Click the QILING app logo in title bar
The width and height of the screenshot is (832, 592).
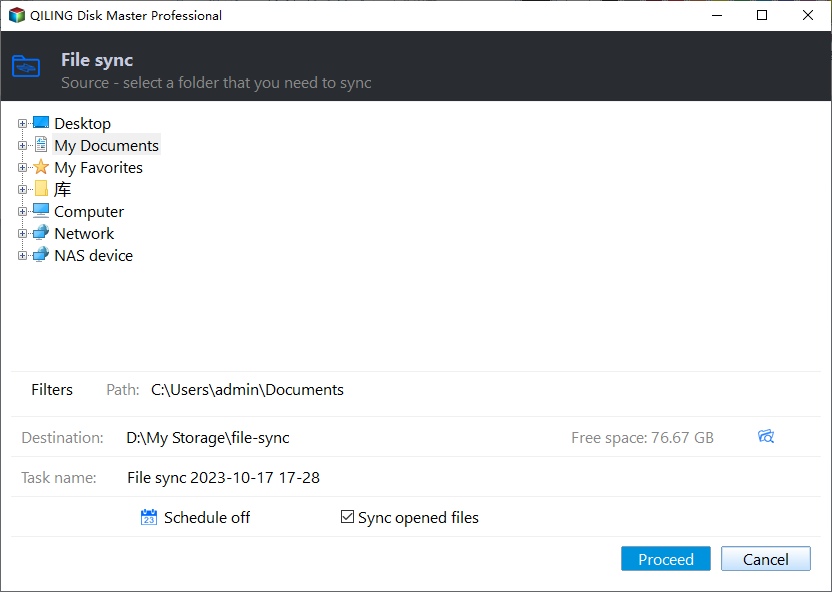tap(16, 15)
